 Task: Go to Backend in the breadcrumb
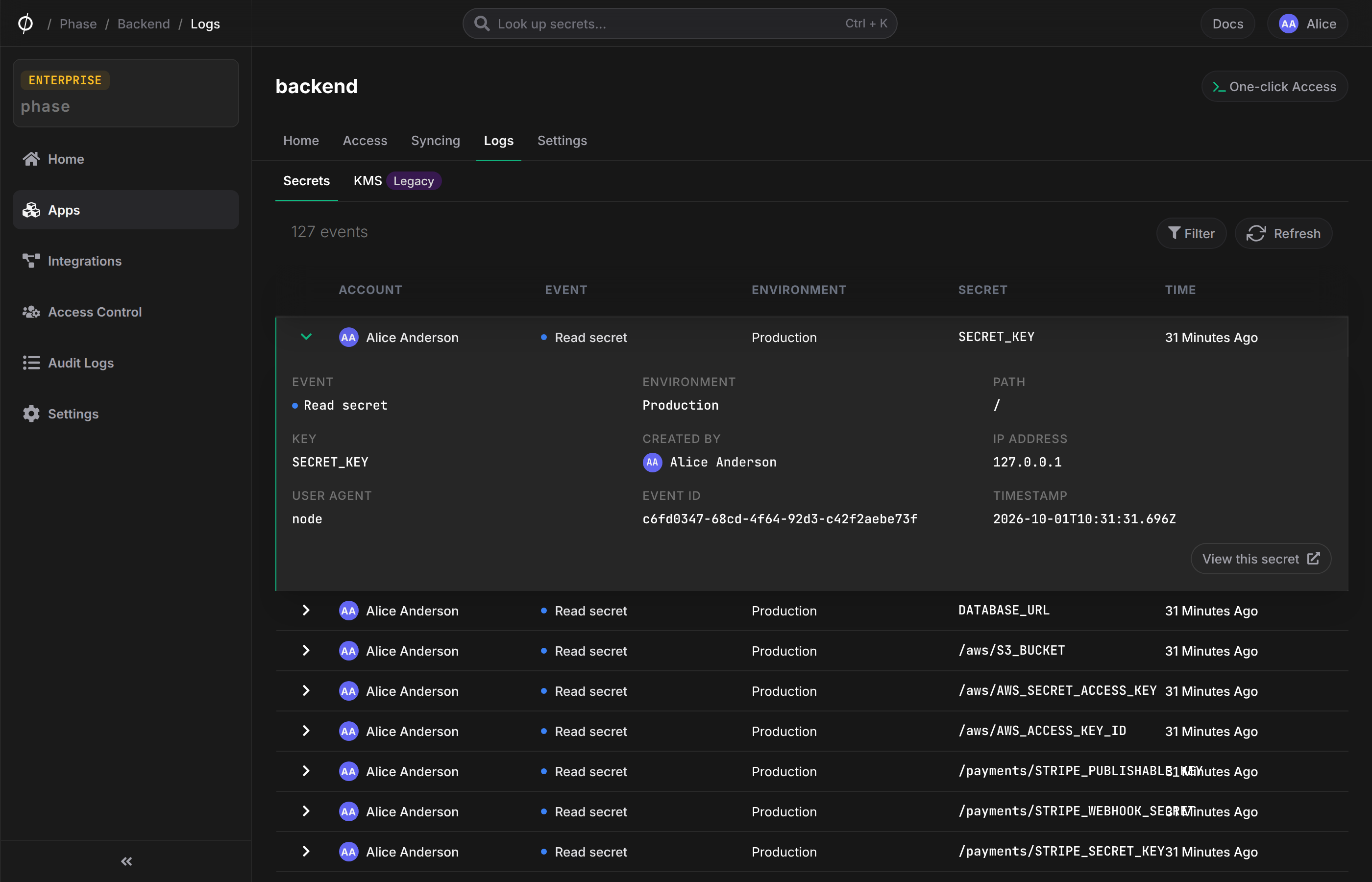point(144,24)
